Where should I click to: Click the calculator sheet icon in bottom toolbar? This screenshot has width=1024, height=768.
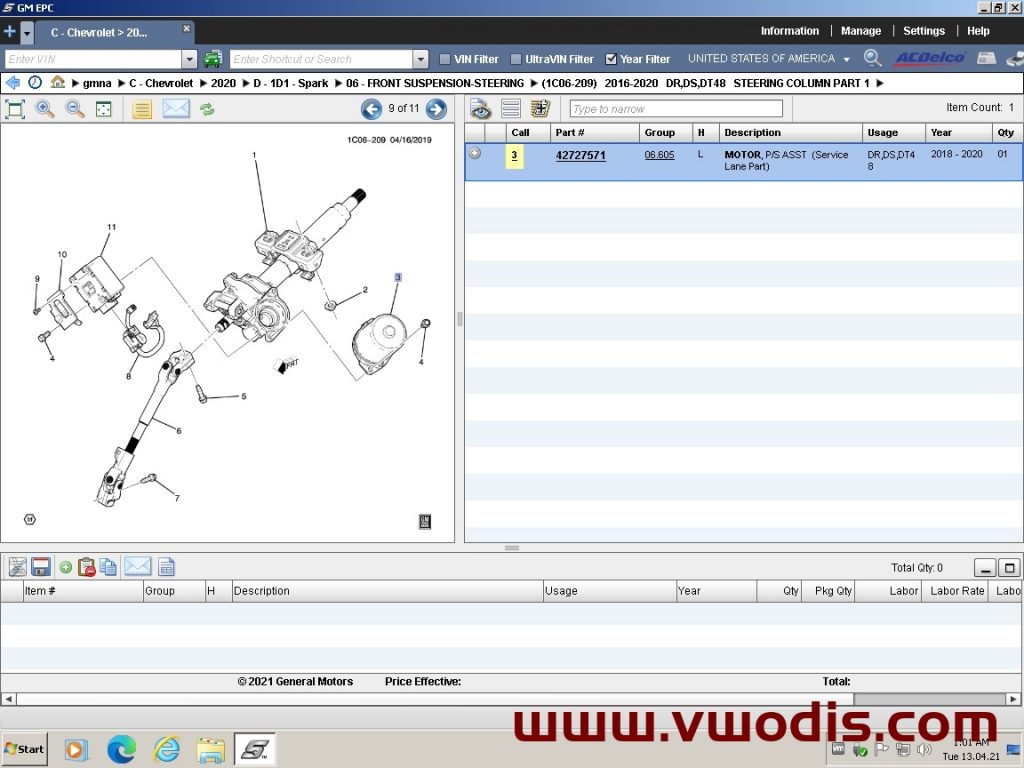(x=167, y=567)
